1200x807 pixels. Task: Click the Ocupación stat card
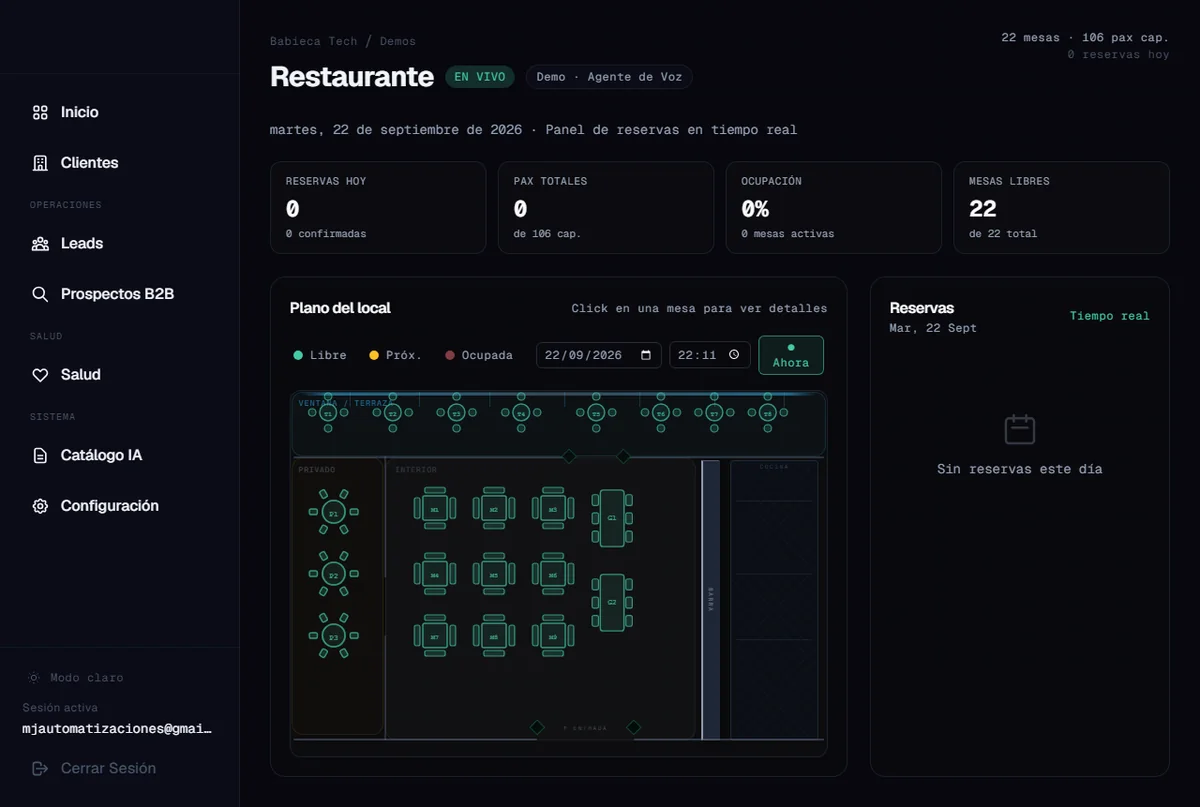point(834,208)
